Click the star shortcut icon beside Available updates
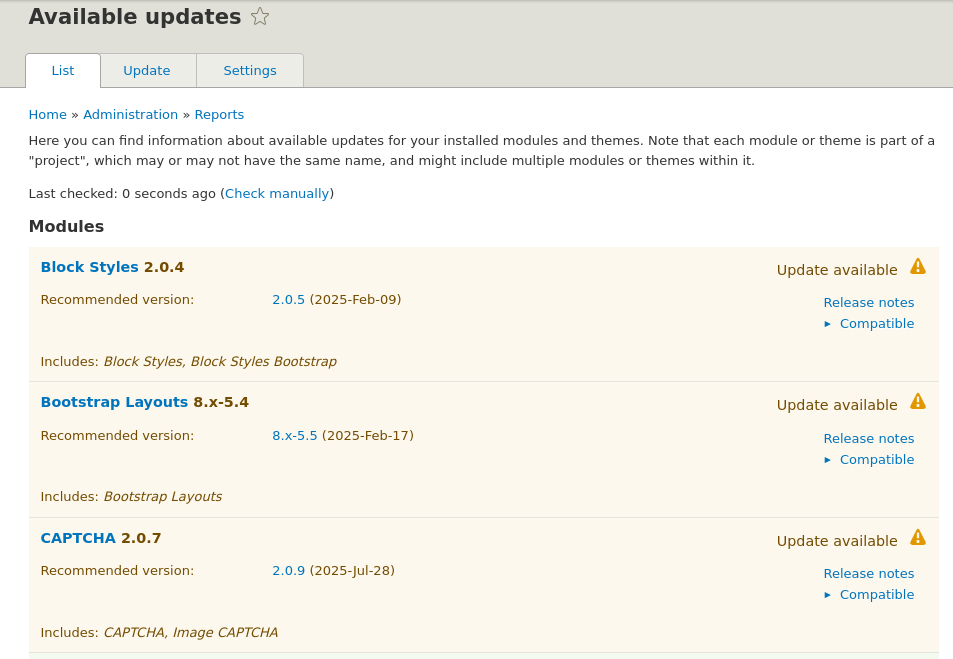Viewport: 953px width, 659px height. (x=260, y=16)
